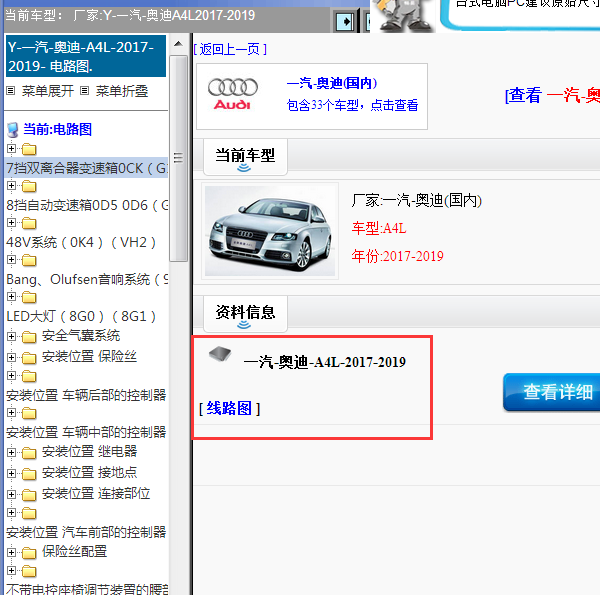Click the 查看详细 button
The image size is (600, 595).
[x=551, y=392]
